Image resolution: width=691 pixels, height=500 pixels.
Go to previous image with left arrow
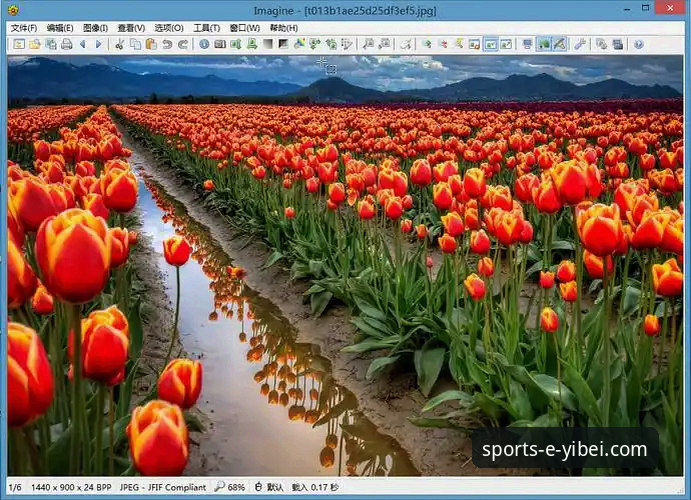[84, 44]
